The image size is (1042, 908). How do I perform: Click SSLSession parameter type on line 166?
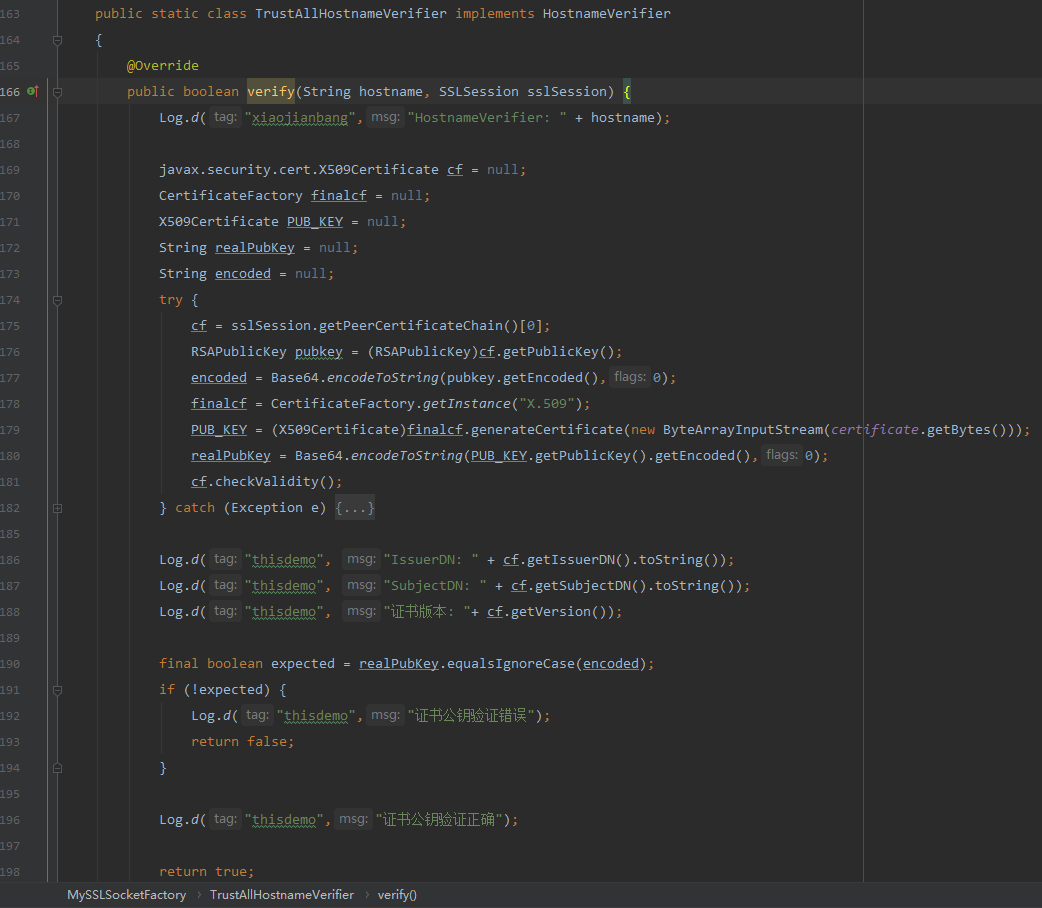point(478,92)
